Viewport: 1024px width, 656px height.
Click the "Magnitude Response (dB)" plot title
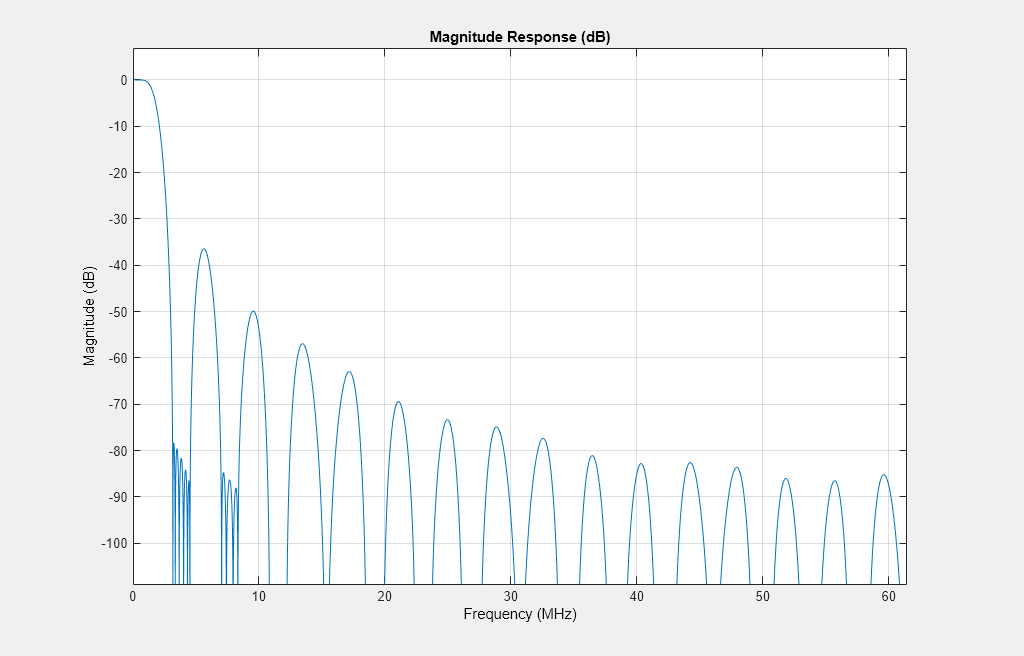(520, 37)
